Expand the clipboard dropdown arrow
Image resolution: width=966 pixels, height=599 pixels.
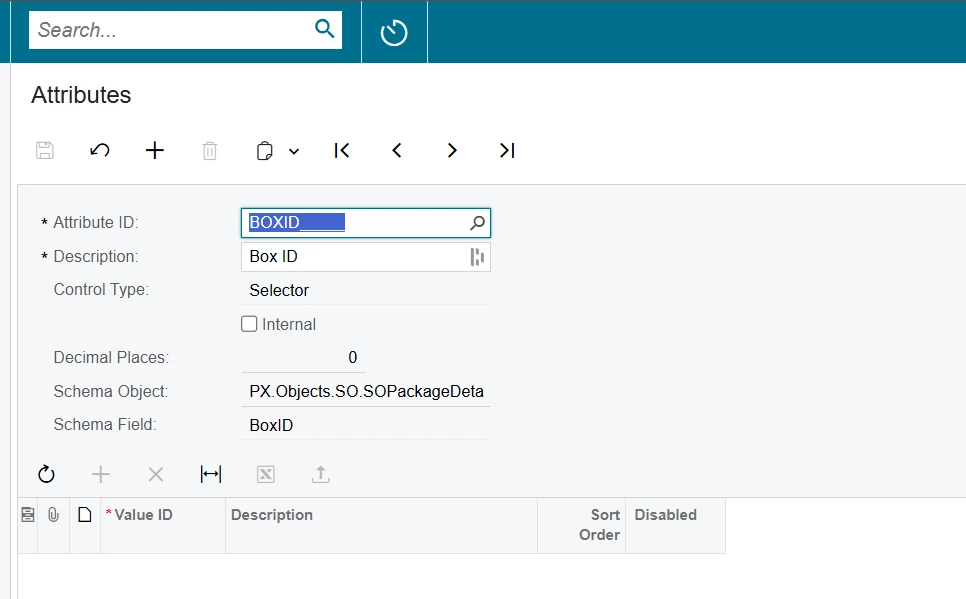click(294, 152)
